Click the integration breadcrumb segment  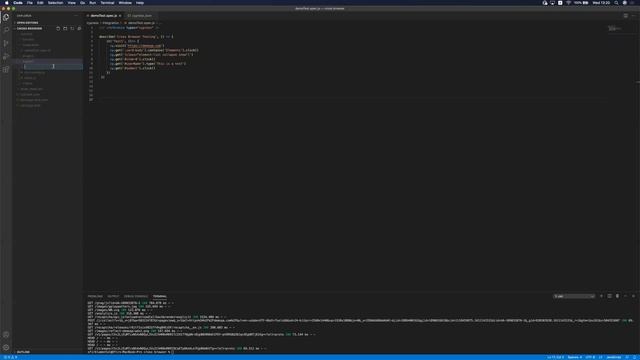(x=111, y=23)
